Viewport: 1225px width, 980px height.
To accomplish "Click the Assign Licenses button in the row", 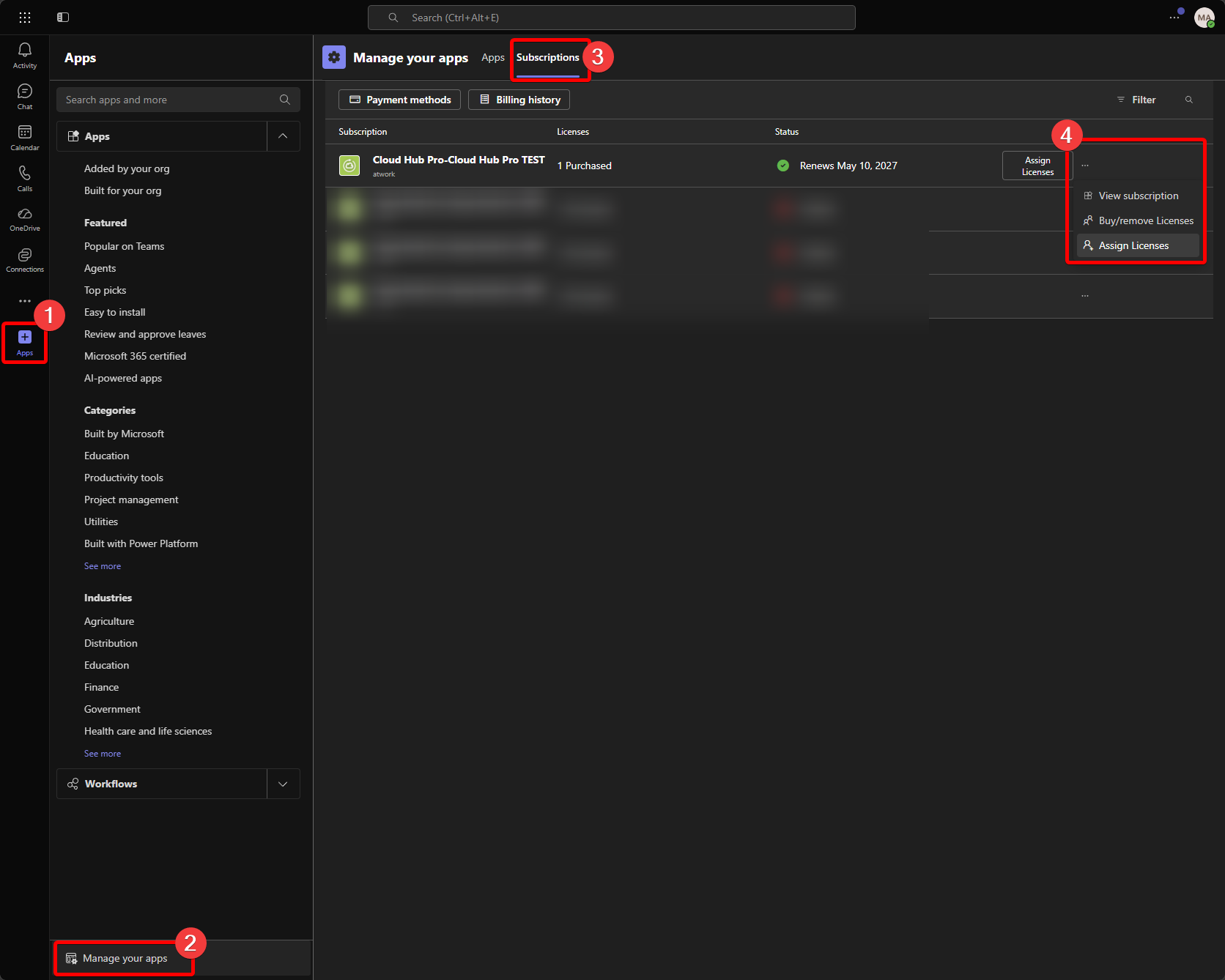I will (x=1037, y=166).
